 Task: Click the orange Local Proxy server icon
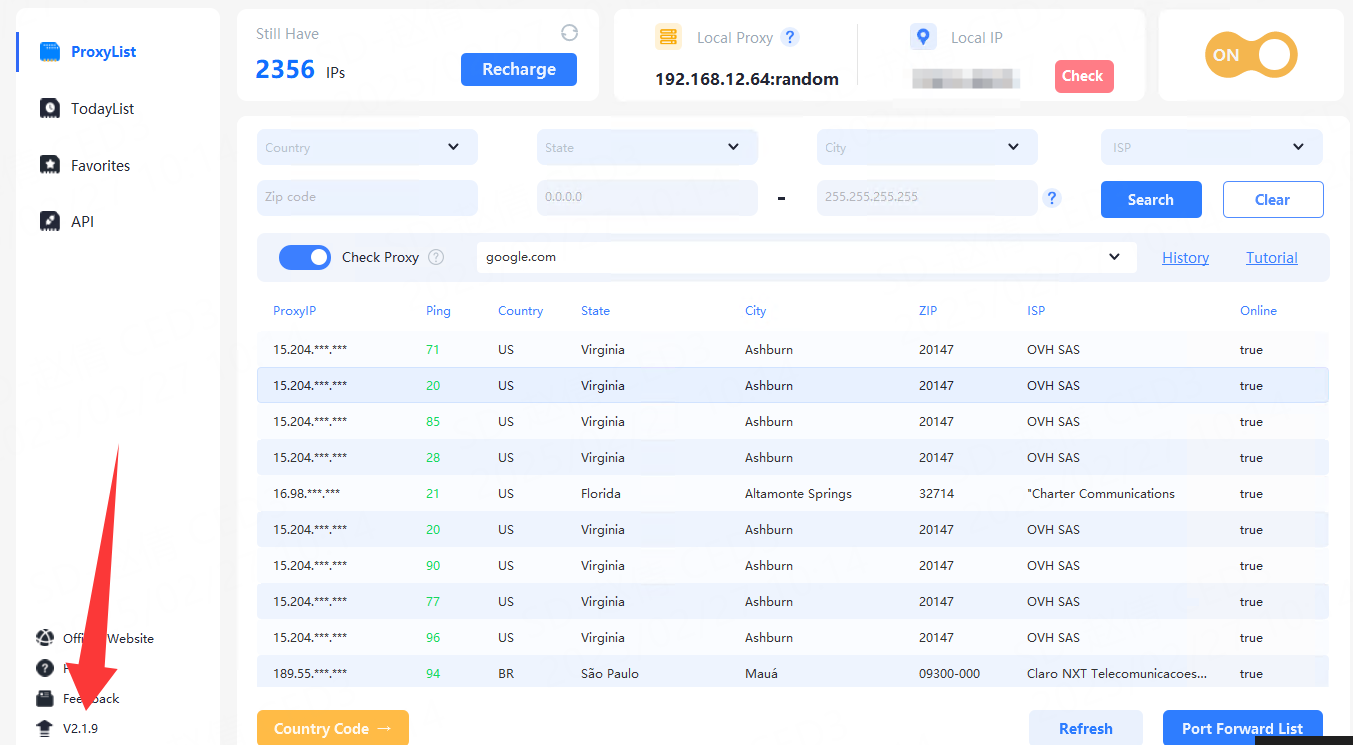pyautogui.click(x=668, y=37)
